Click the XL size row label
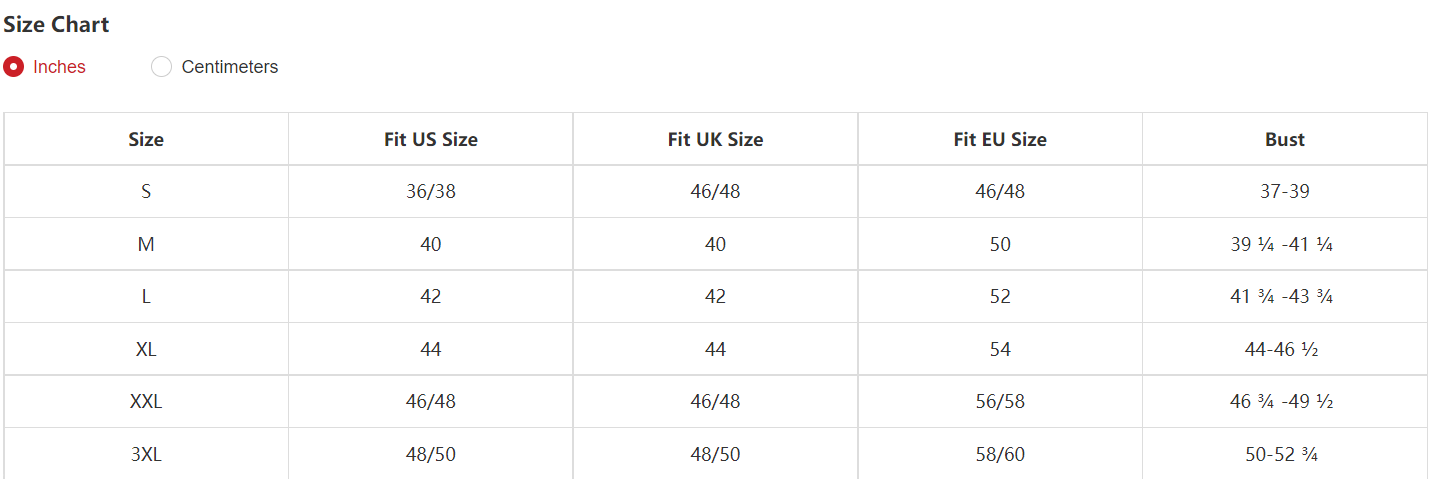Image resolution: width=1431 pixels, height=479 pixels. click(x=146, y=350)
